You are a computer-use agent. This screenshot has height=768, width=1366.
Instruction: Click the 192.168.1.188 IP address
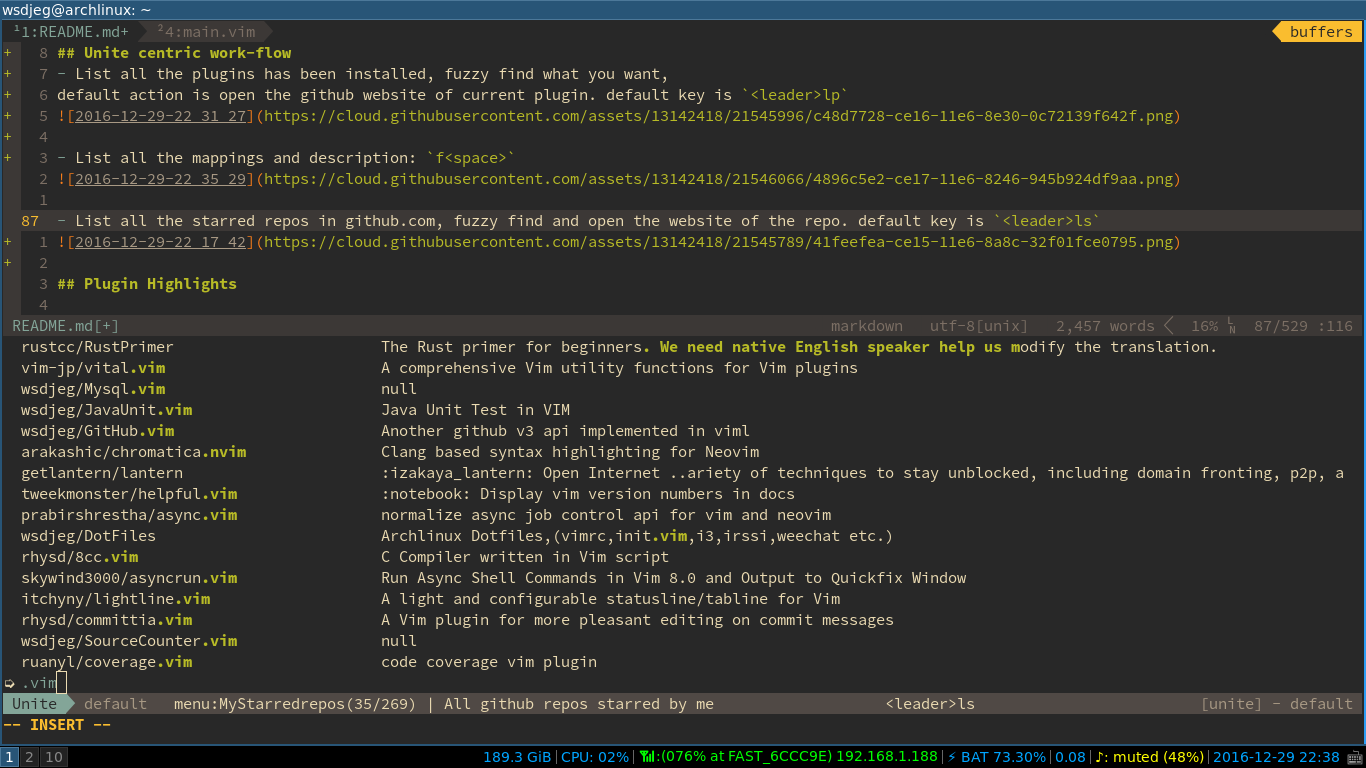(x=887, y=757)
